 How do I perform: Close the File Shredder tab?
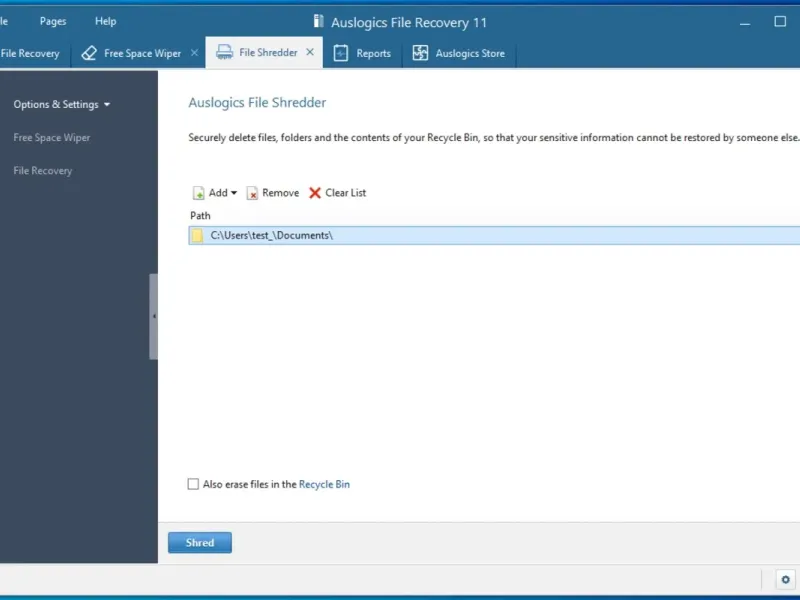[310, 52]
